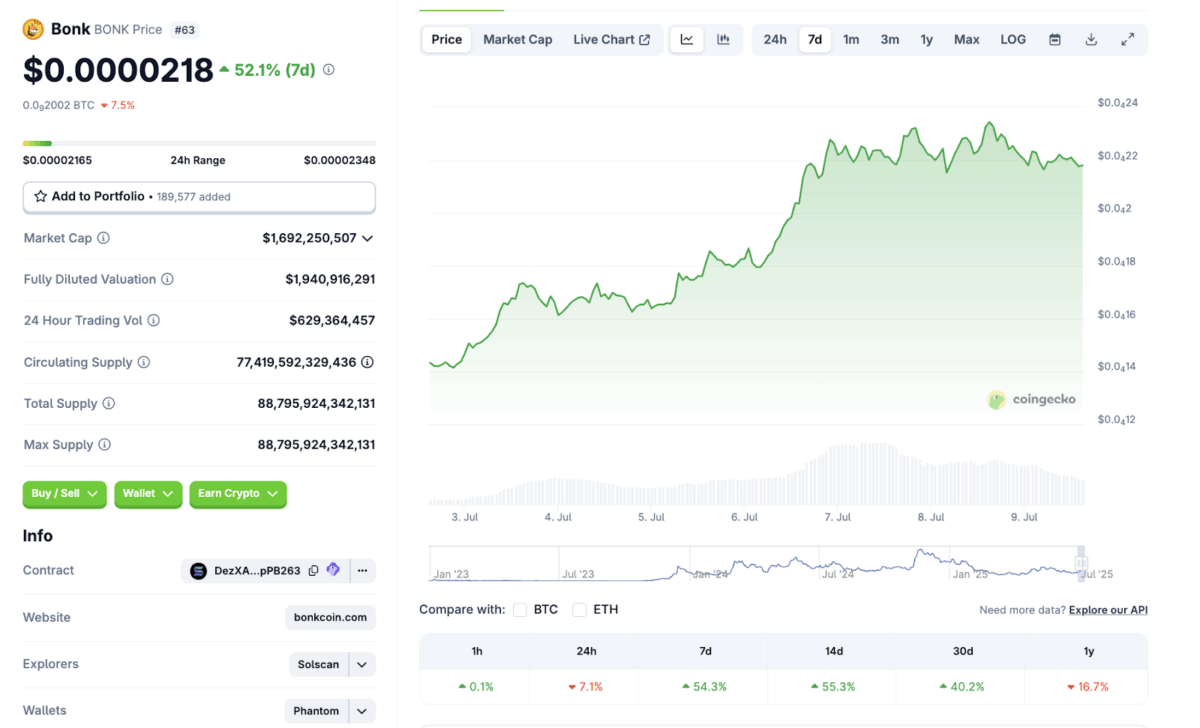The width and height of the screenshot is (1200, 728).
Task: Enable ETH comparison checkbox
Action: (579, 610)
